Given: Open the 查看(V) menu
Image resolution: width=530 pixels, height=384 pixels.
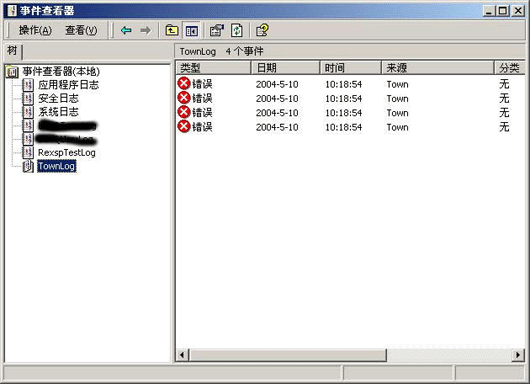Looking at the screenshot, I should point(81,30).
